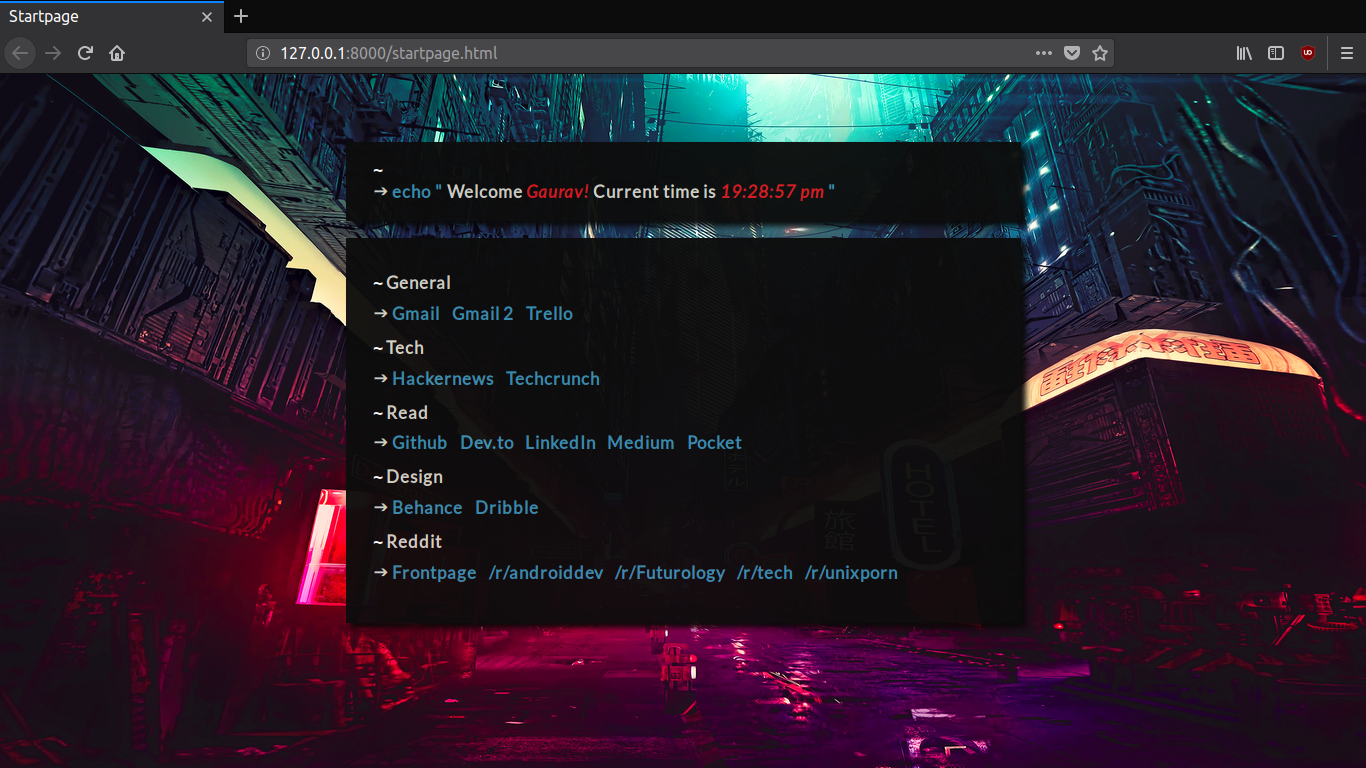Open the Gmail link
The image size is (1366, 768).
tap(416, 314)
